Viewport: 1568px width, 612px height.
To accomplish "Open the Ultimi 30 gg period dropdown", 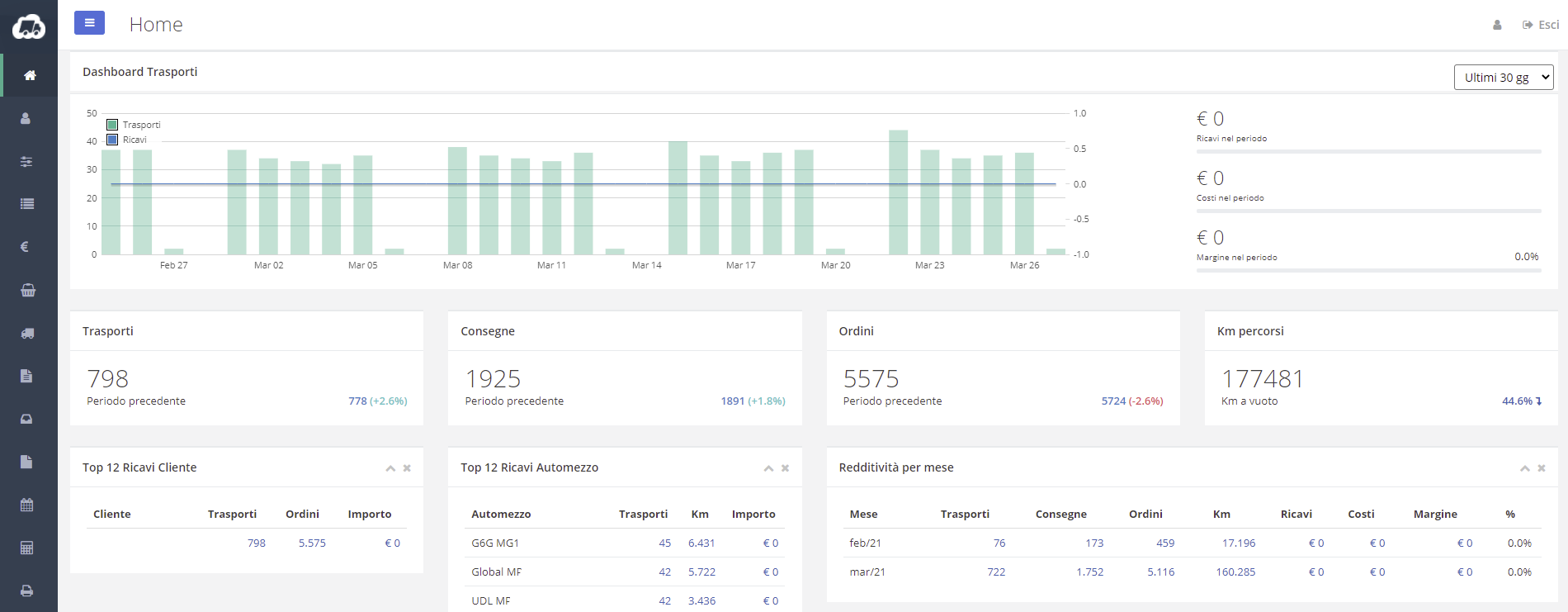I will 1503,78.
